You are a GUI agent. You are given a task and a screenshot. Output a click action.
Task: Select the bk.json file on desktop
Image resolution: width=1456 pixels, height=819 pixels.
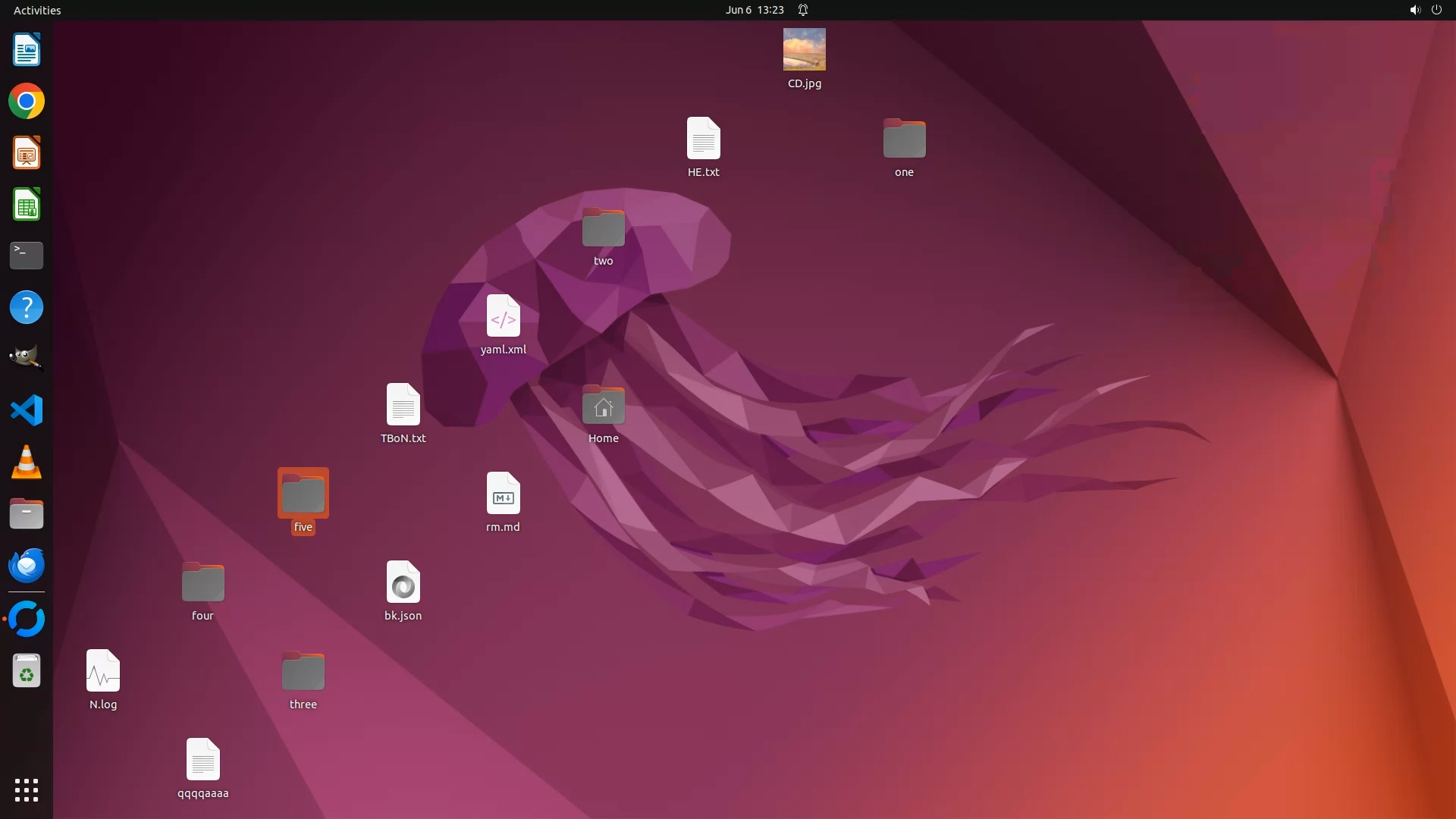pyautogui.click(x=403, y=582)
